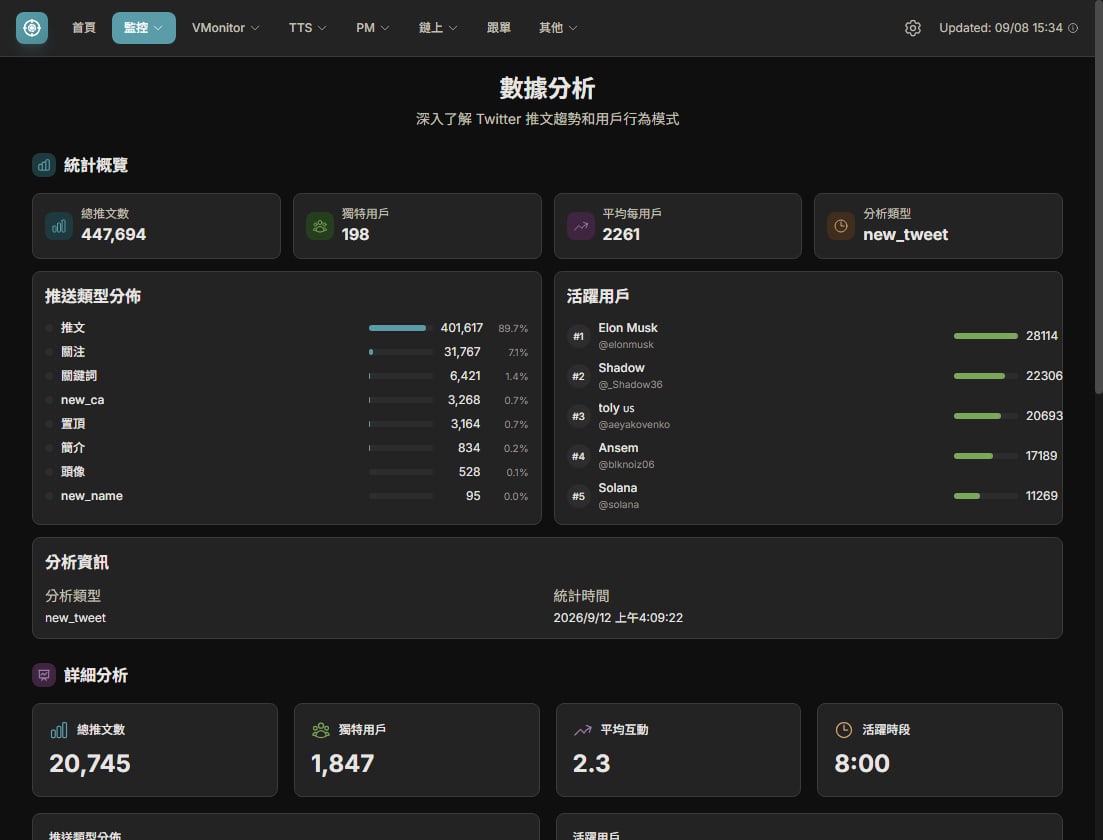Click the new_ca row label
This screenshot has width=1103, height=840.
coord(82,400)
